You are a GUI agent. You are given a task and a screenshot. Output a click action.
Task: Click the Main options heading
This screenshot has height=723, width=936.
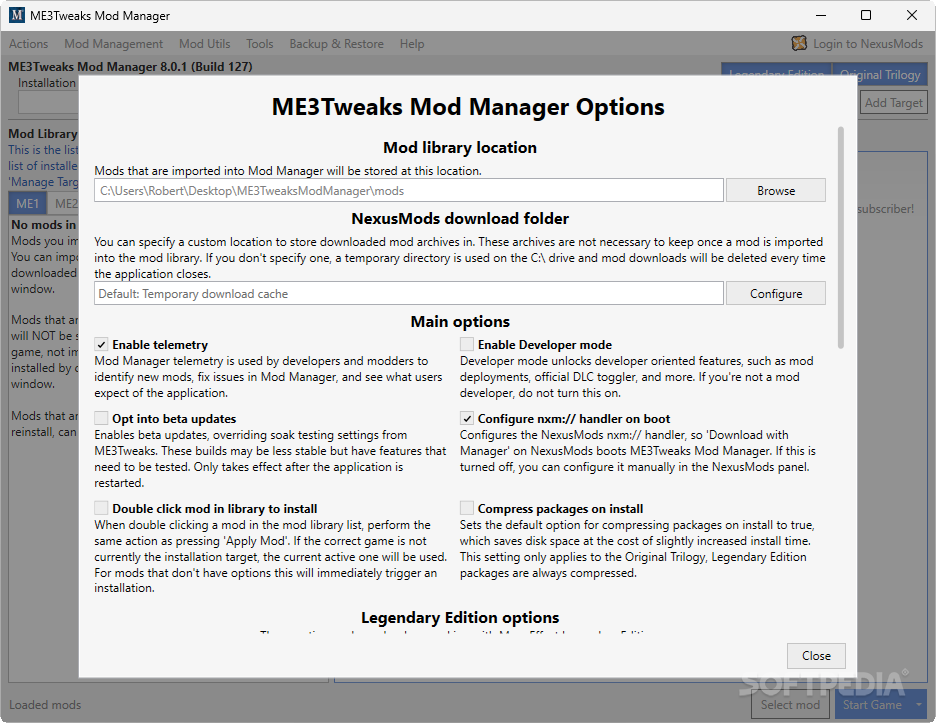460,322
